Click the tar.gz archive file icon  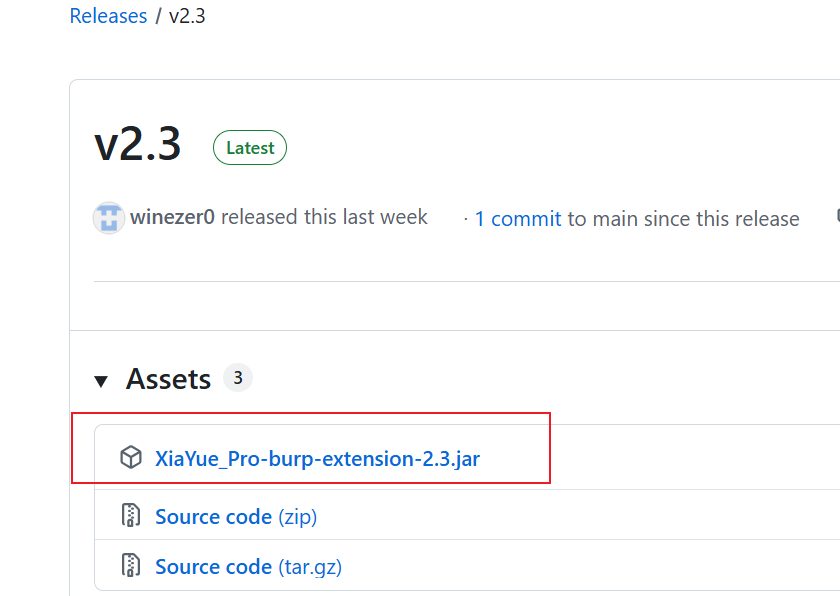131,566
